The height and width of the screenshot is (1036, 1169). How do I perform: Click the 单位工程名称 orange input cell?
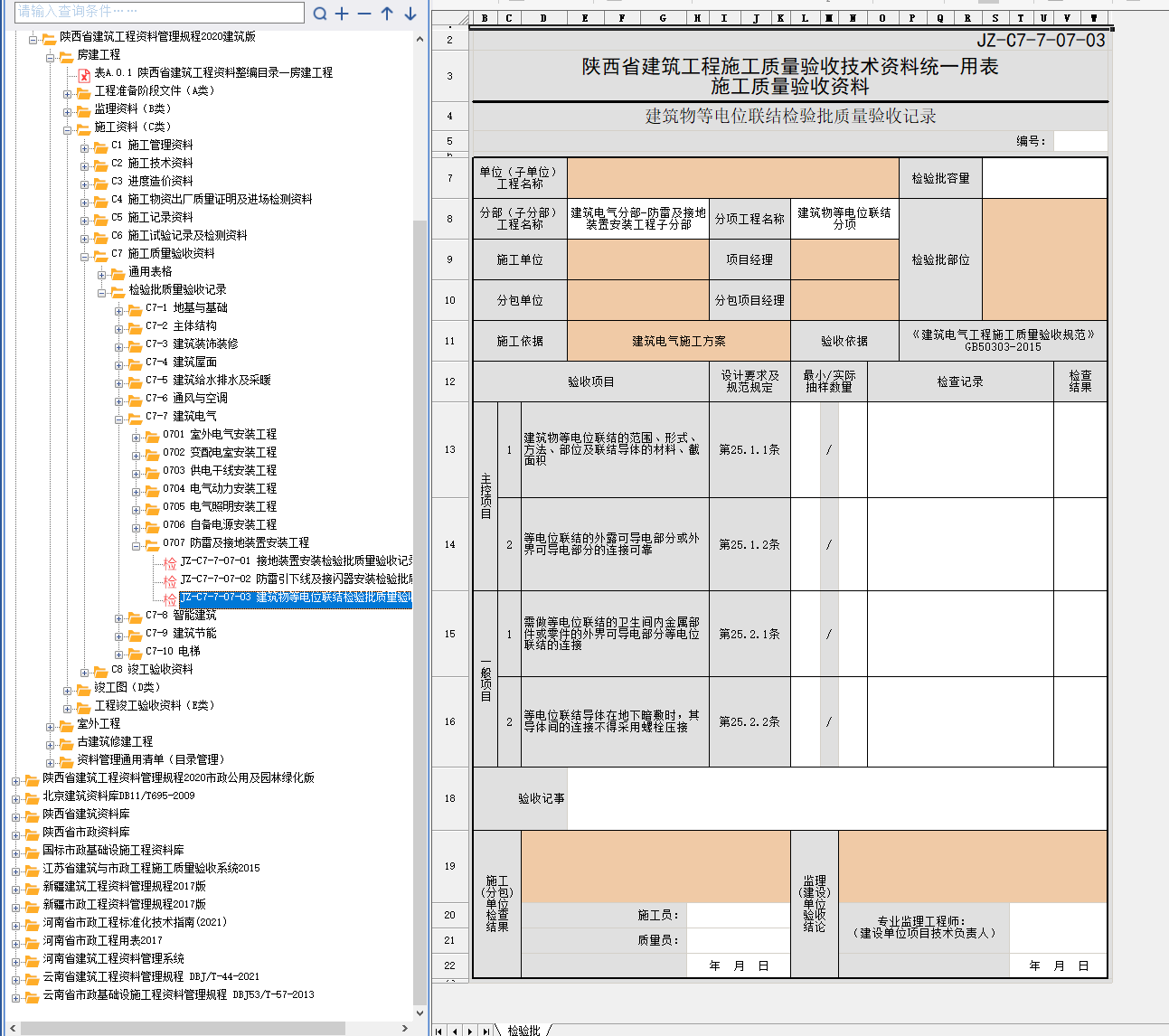[x=733, y=178]
